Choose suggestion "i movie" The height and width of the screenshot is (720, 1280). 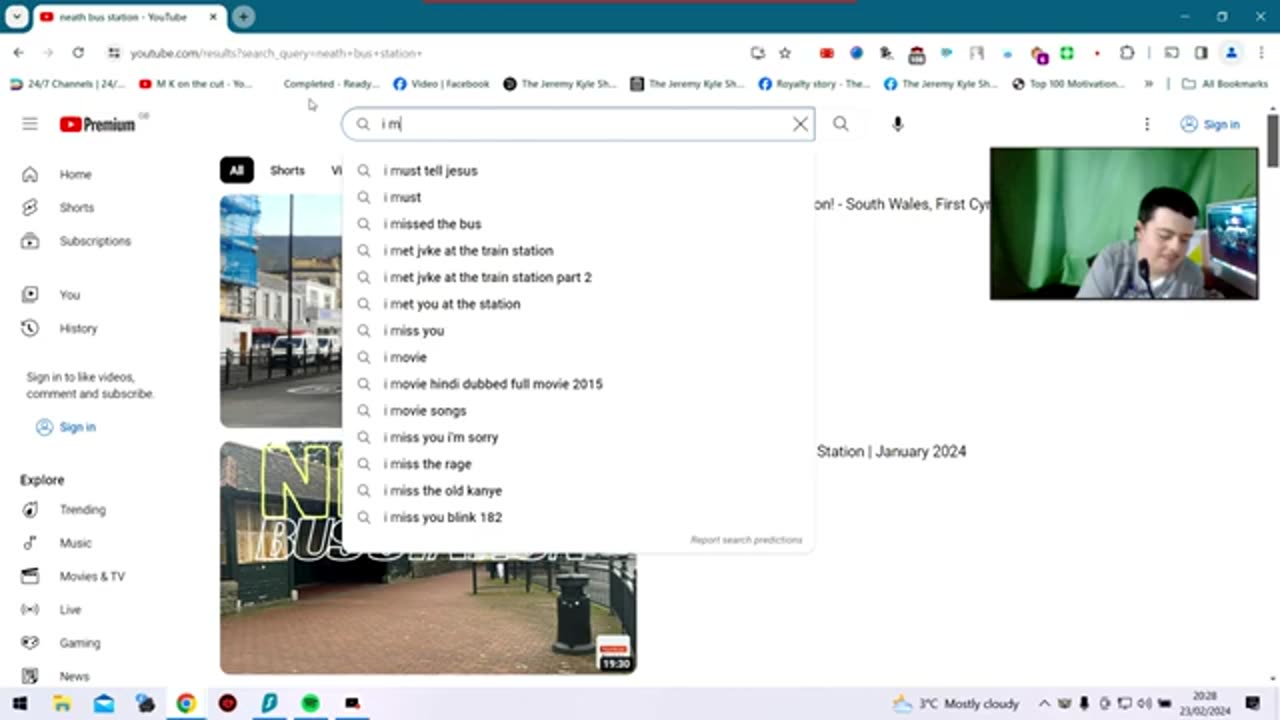(578, 357)
